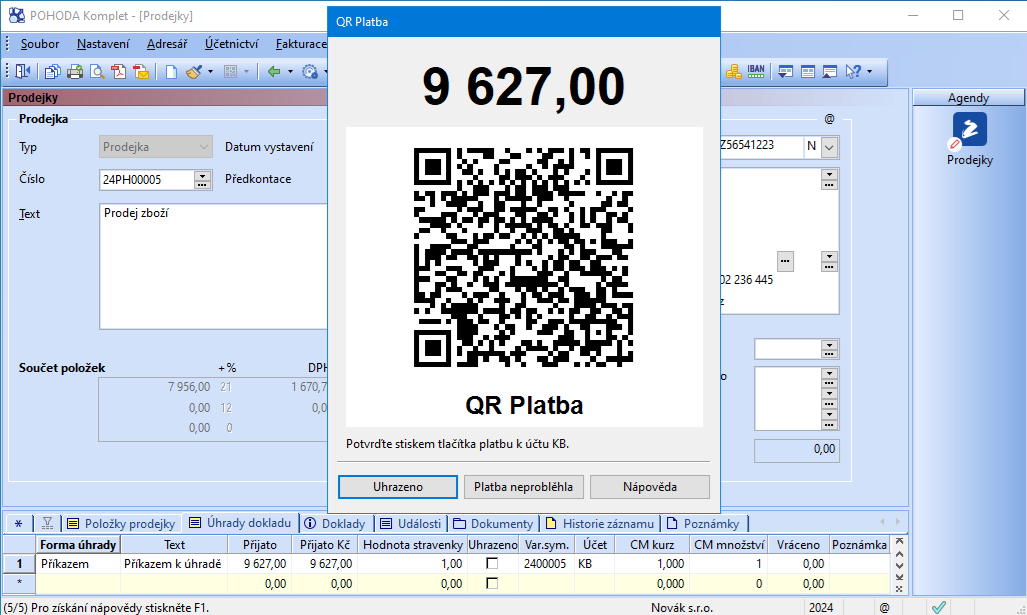Click the Nápověda button in QR dialog
This screenshot has height=615, width=1027.
tap(650, 487)
